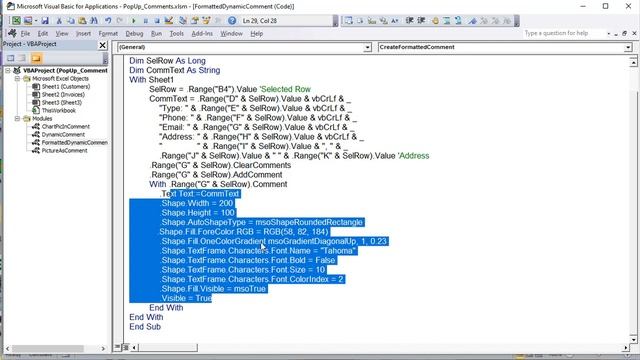Switch to Procedure View at bottom left

click(118, 347)
